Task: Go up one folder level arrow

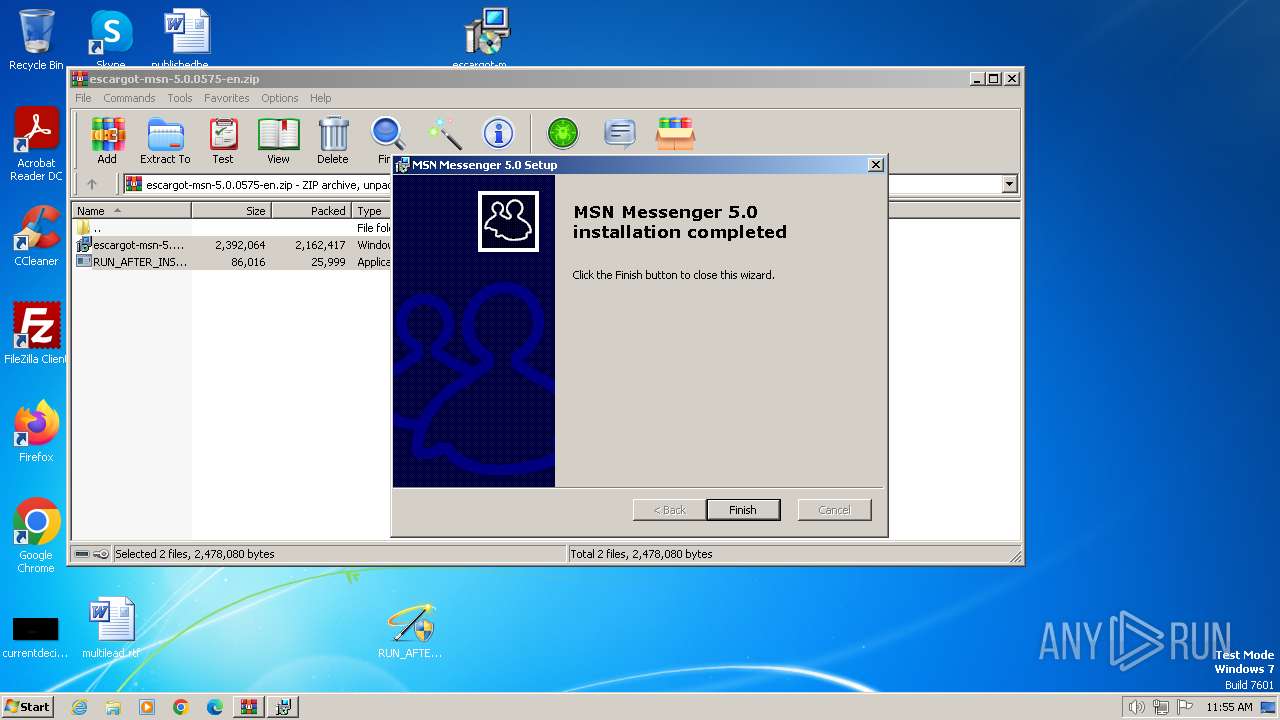Action: (92, 184)
